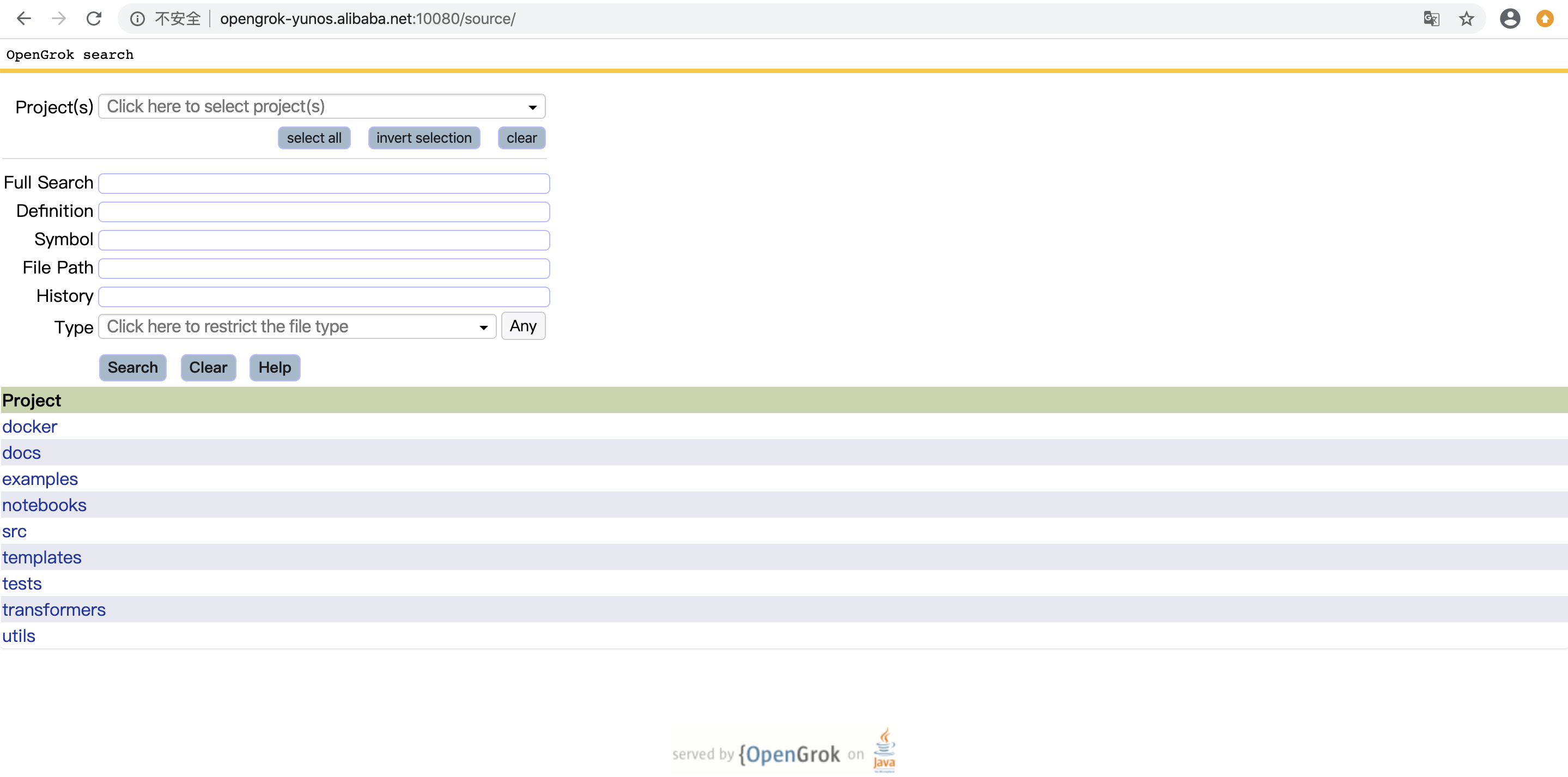Click invert selection button
Screen dimensions: 1568x777
424,138
